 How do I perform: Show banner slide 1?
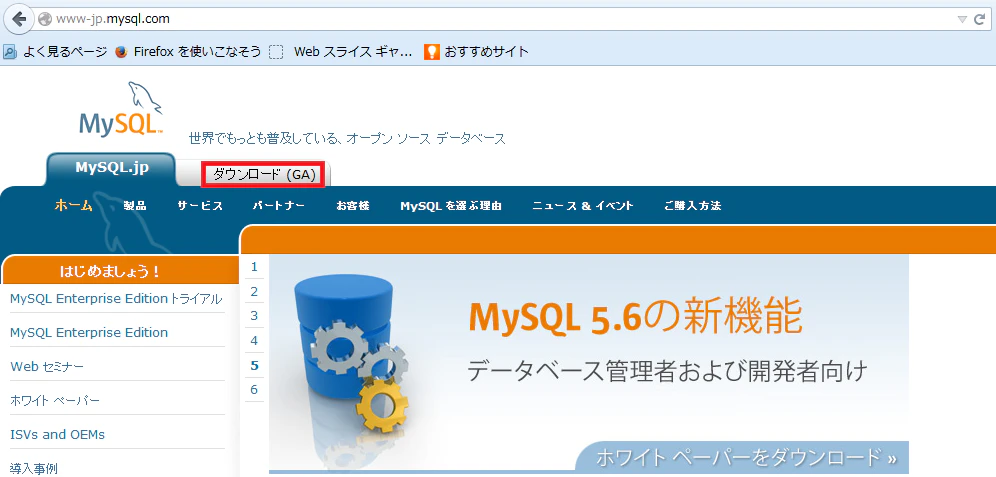pos(254,267)
